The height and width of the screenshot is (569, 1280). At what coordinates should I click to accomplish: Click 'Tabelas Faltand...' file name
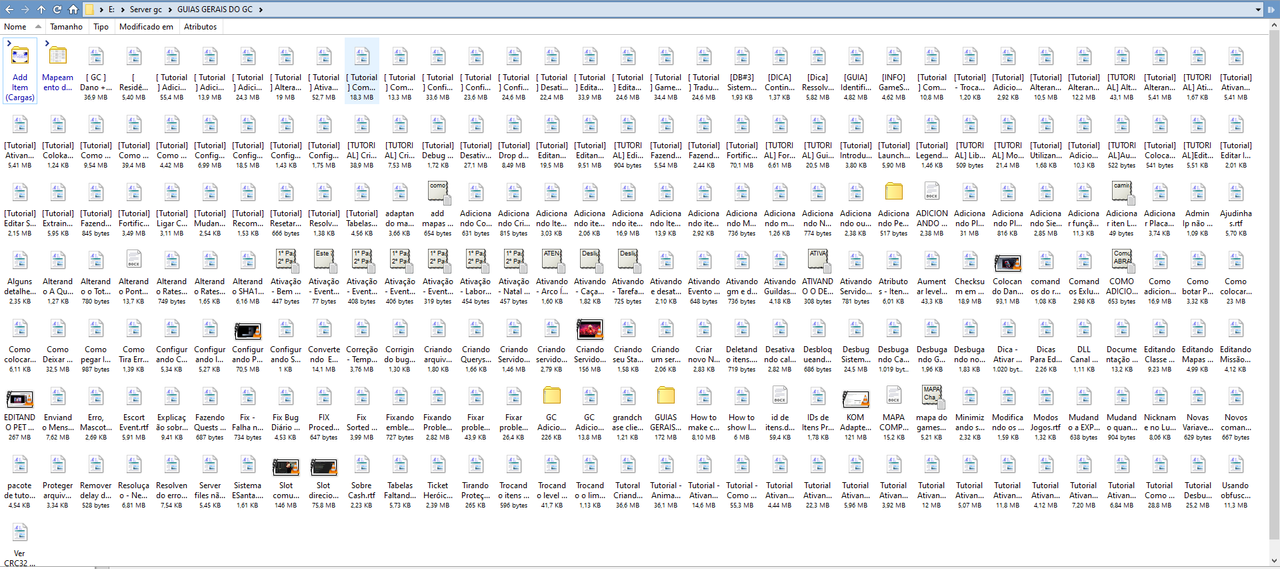(x=400, y=491)
